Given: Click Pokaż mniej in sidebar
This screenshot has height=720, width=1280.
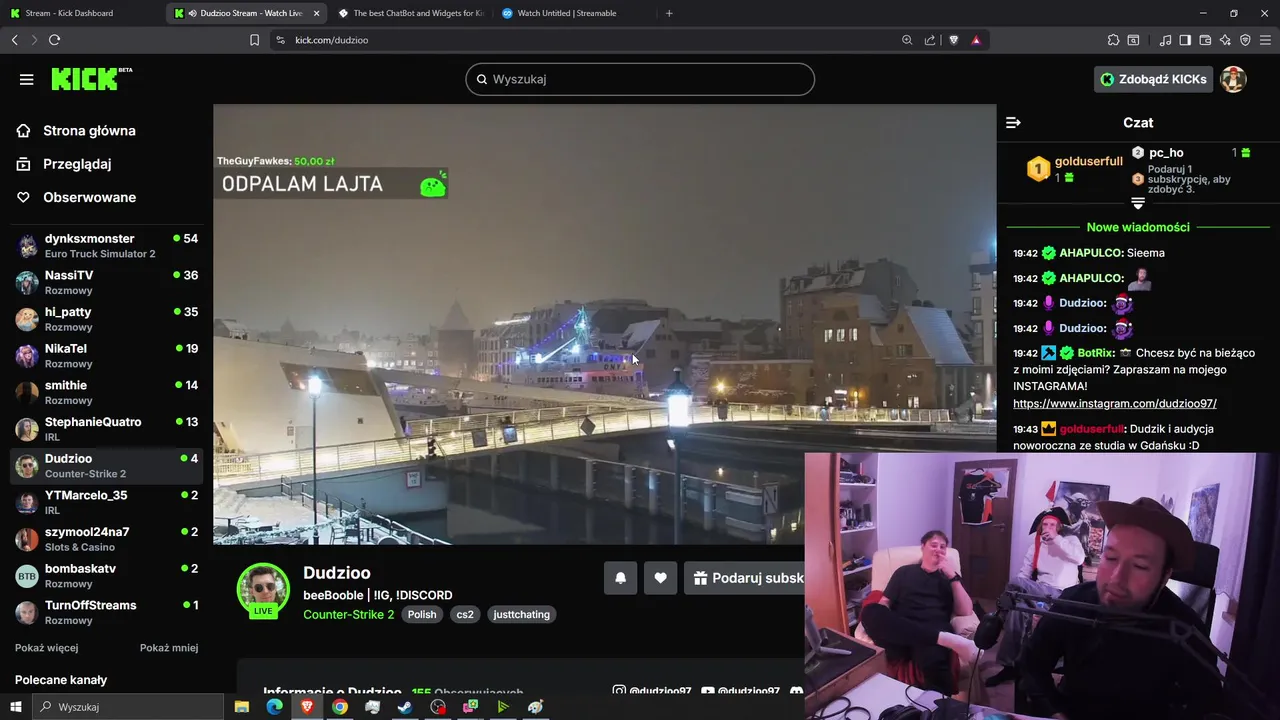Looking at the screenshot, I should tap(169, 648).
